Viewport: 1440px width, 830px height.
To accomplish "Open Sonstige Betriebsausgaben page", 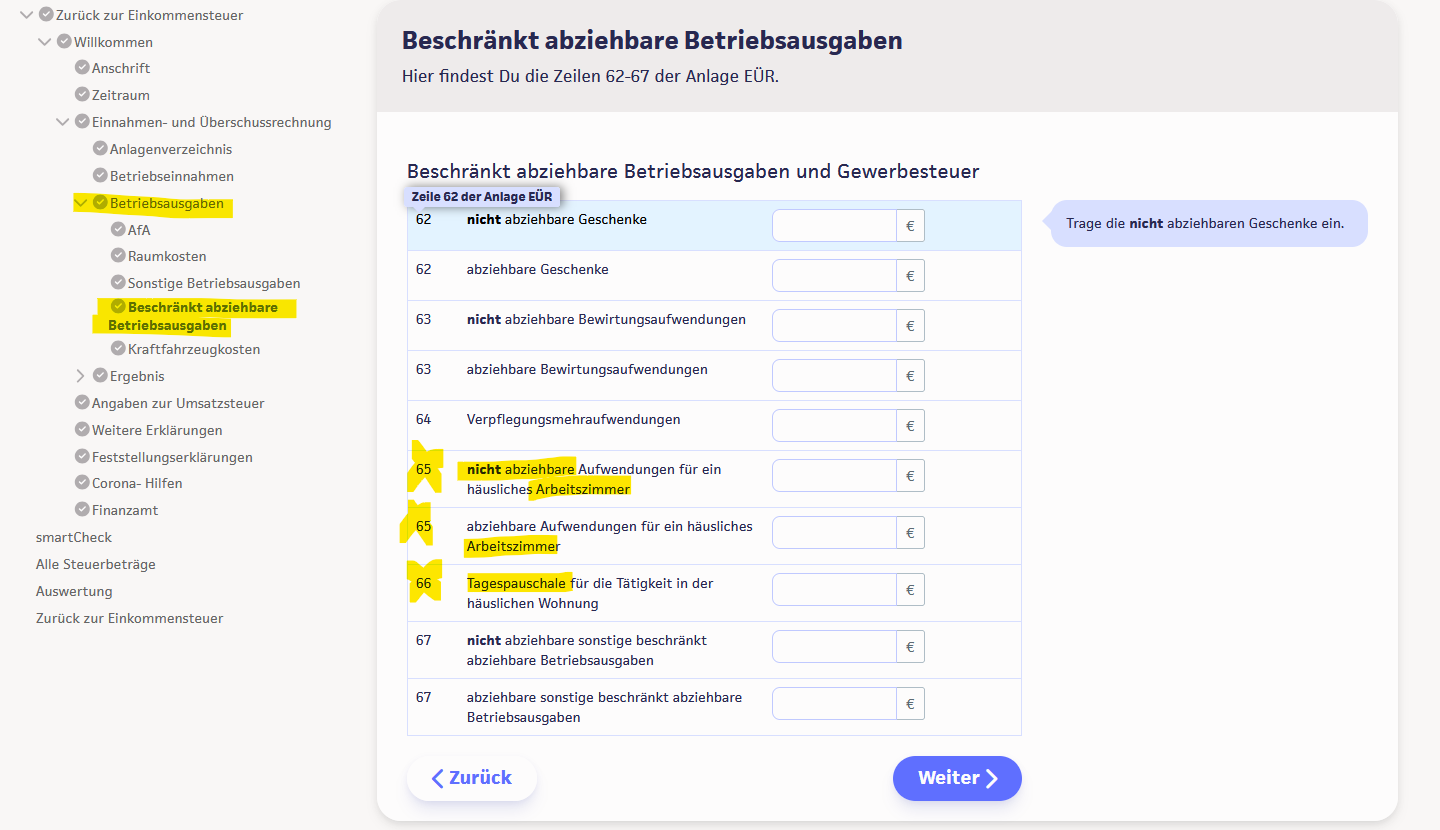I will click(x=214, y=283).
